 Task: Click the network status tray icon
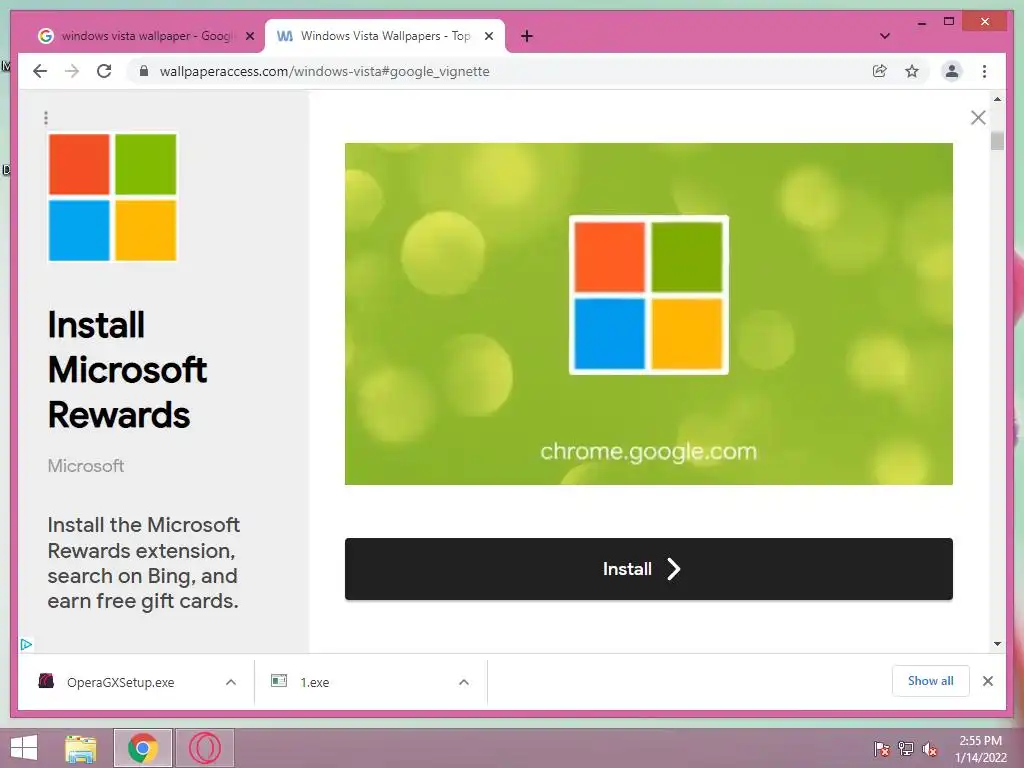(x=906, y=748)
